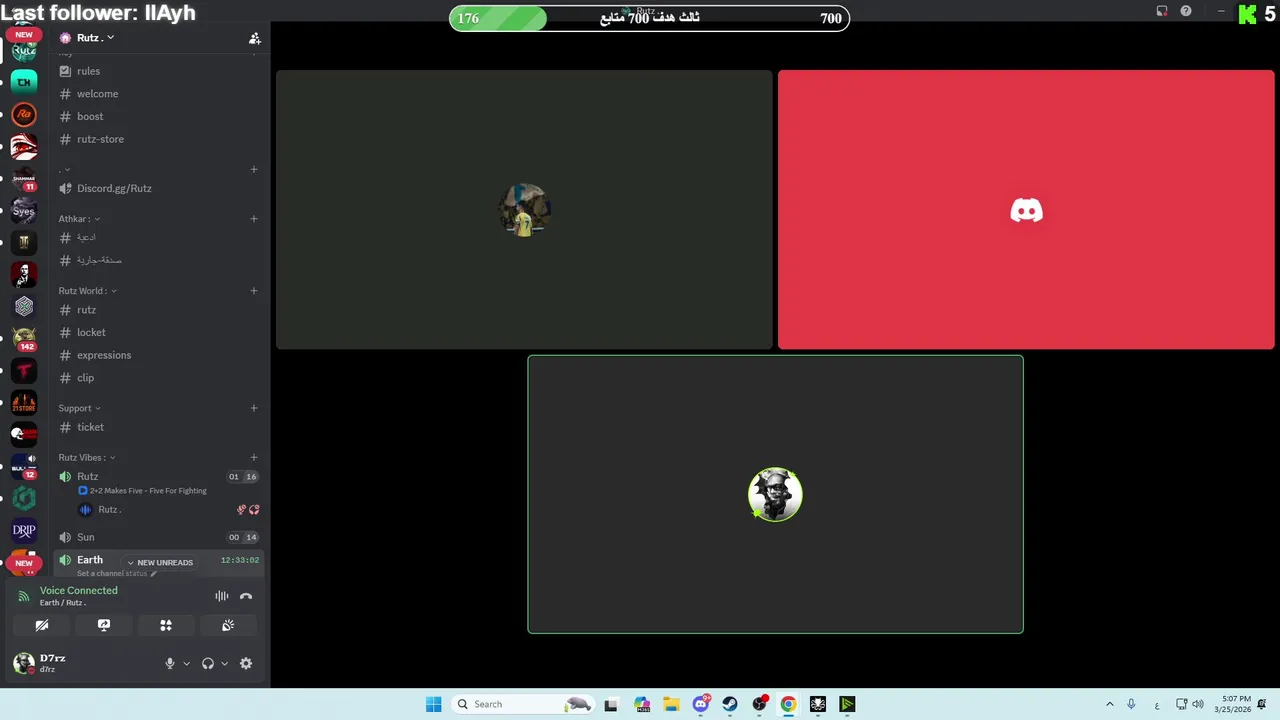The width and height of the screenshot is (1280, 720).
Task: Open Google Chrome from the taskbar
Action: (x=788, y=704)
